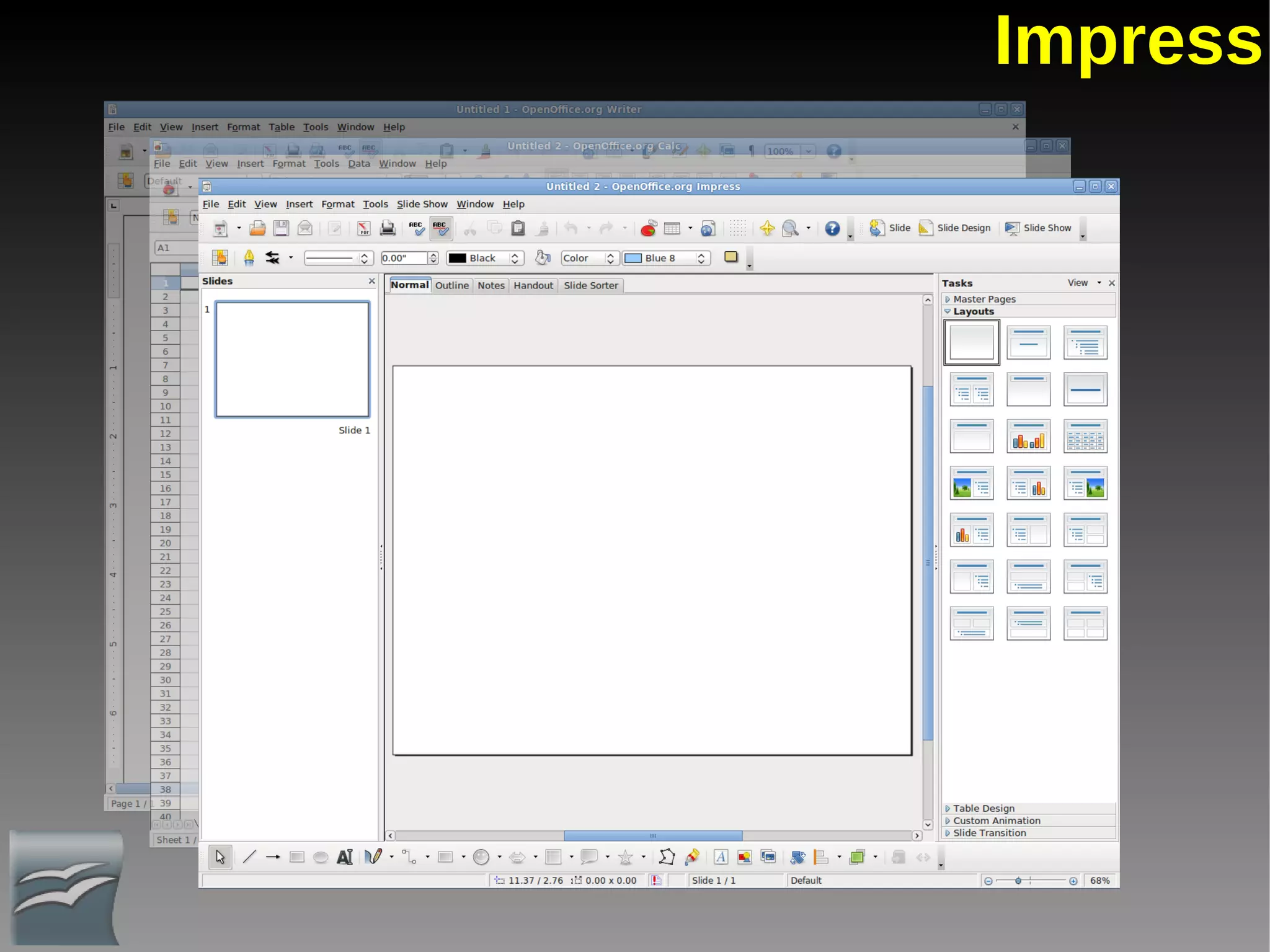Click the Print icon in toolbar

388,228
